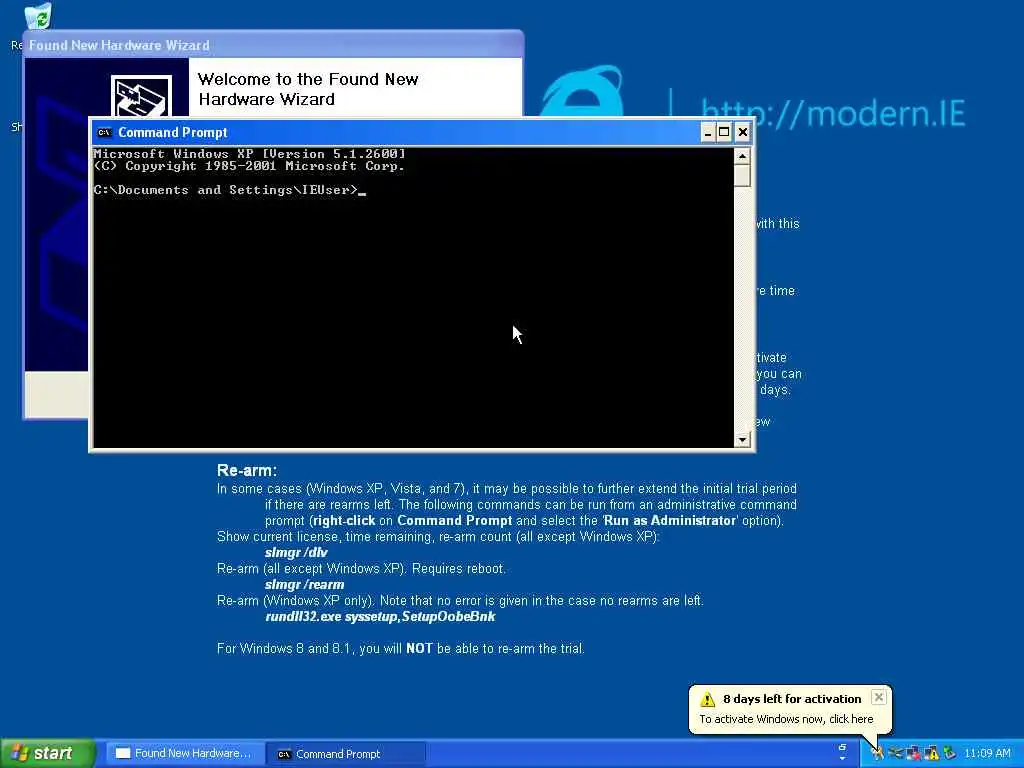Open the Recycle Bin desktop icon

click(x=38, y=16)
